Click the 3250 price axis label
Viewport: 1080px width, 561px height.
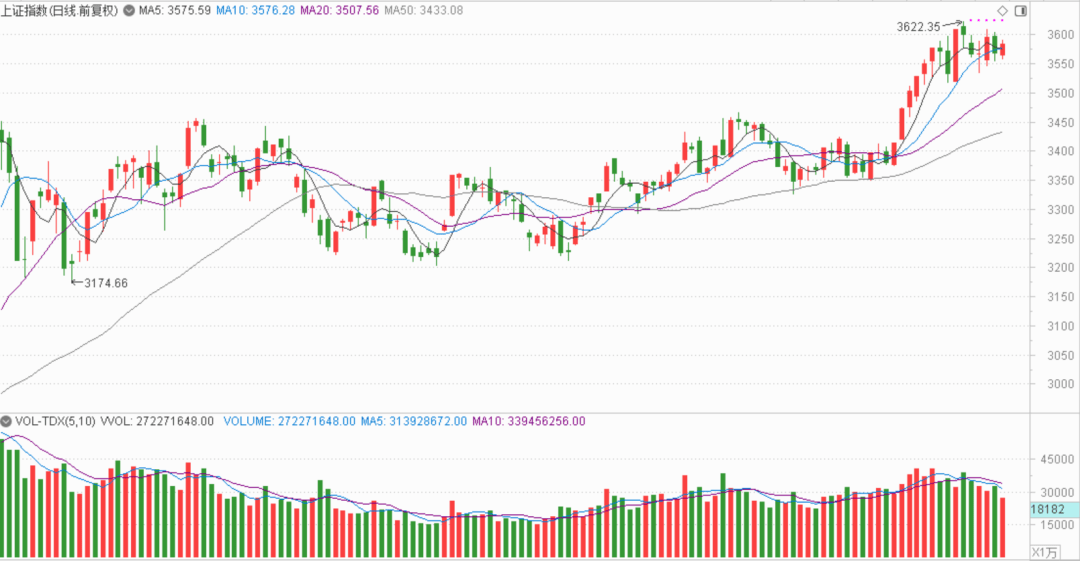[1060, 239]
